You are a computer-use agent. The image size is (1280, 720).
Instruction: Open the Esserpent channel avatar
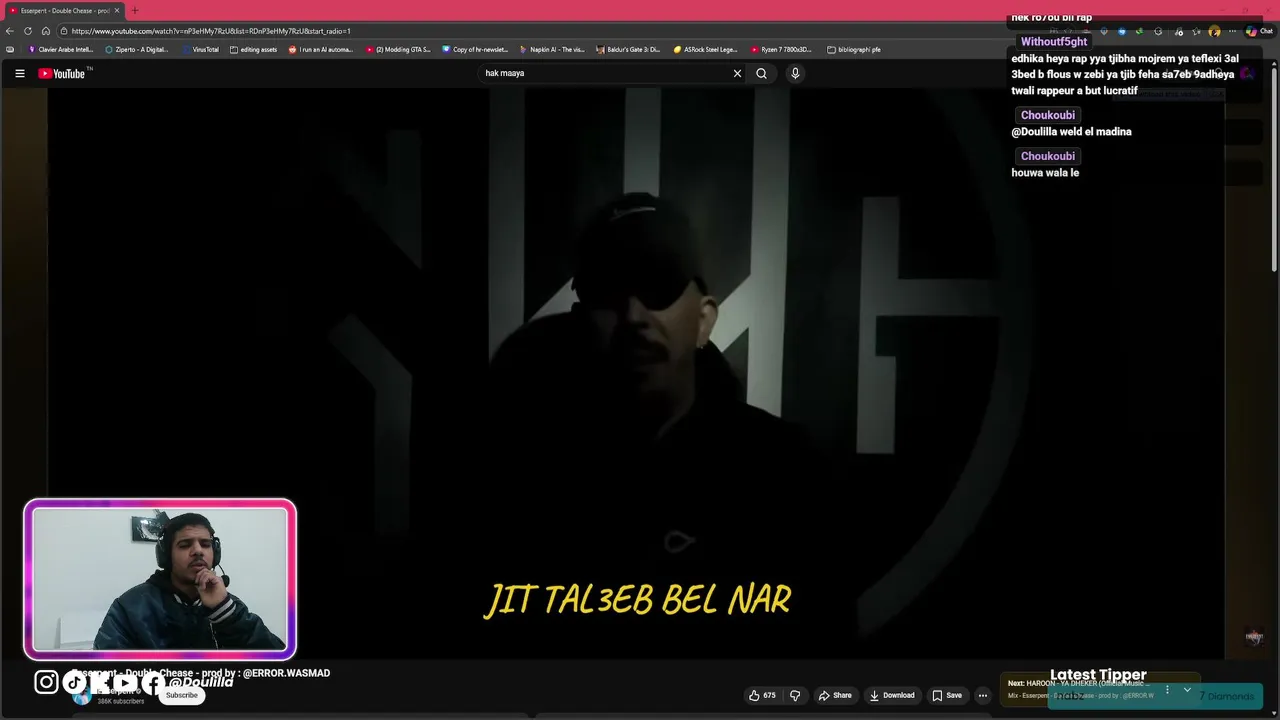82,696
